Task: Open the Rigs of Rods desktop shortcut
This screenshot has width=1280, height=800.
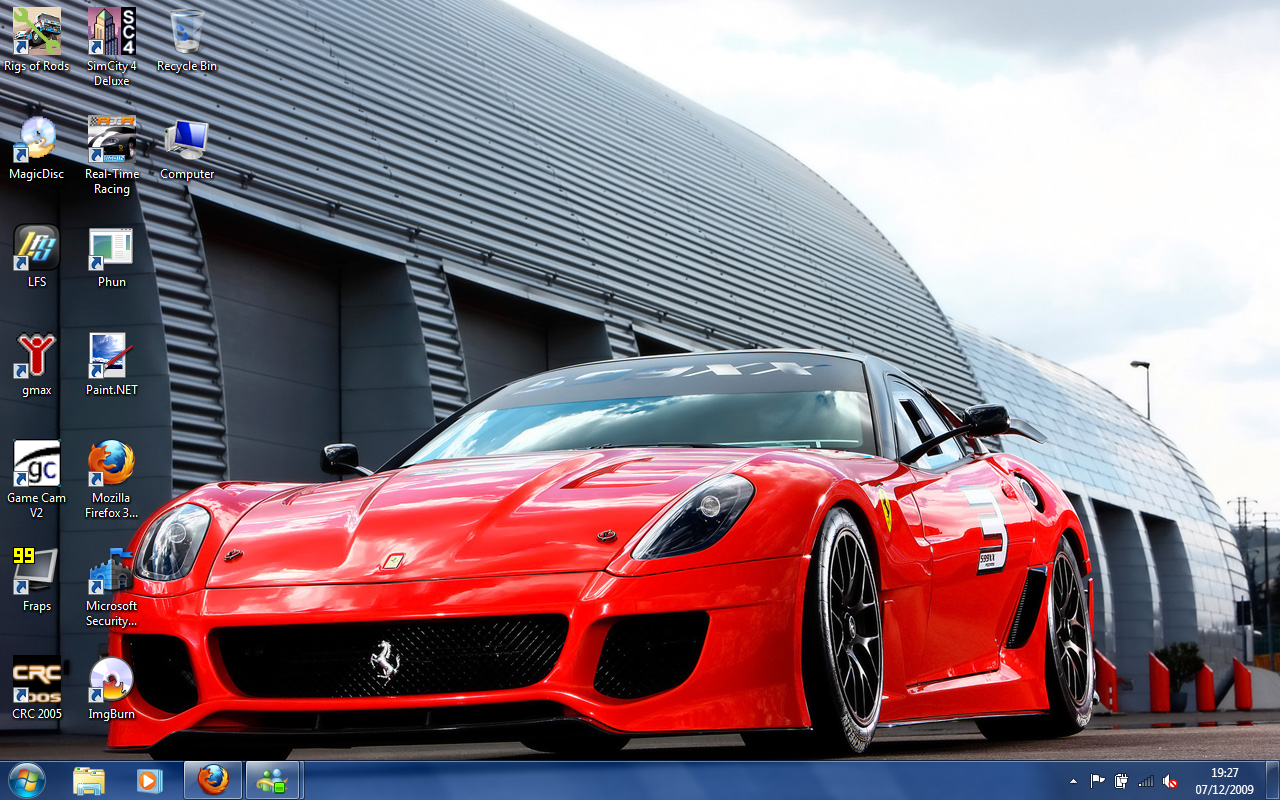Action: [x=37, y=40]
